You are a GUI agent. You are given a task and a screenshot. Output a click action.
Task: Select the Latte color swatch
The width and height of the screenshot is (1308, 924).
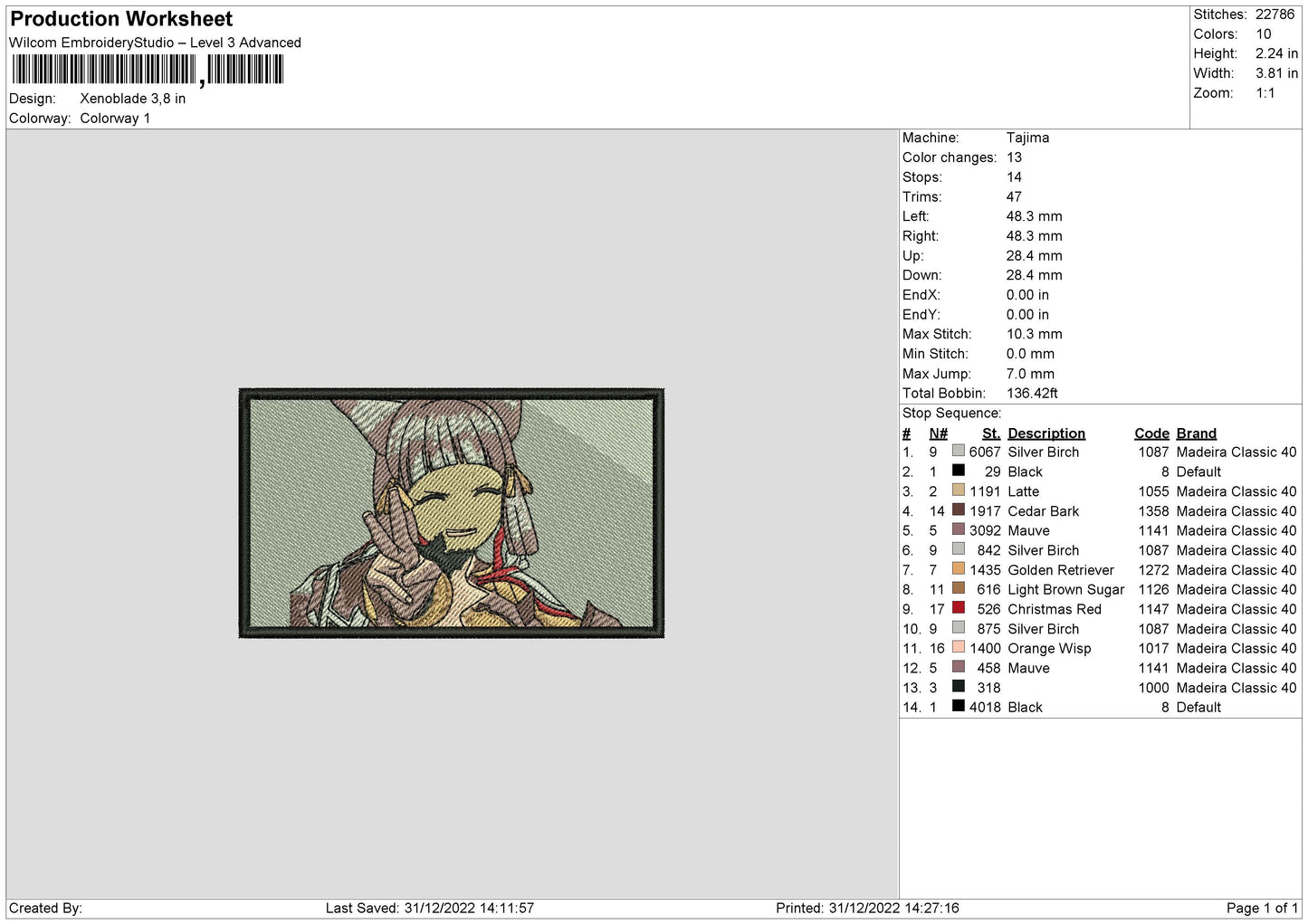coord(958,491)
